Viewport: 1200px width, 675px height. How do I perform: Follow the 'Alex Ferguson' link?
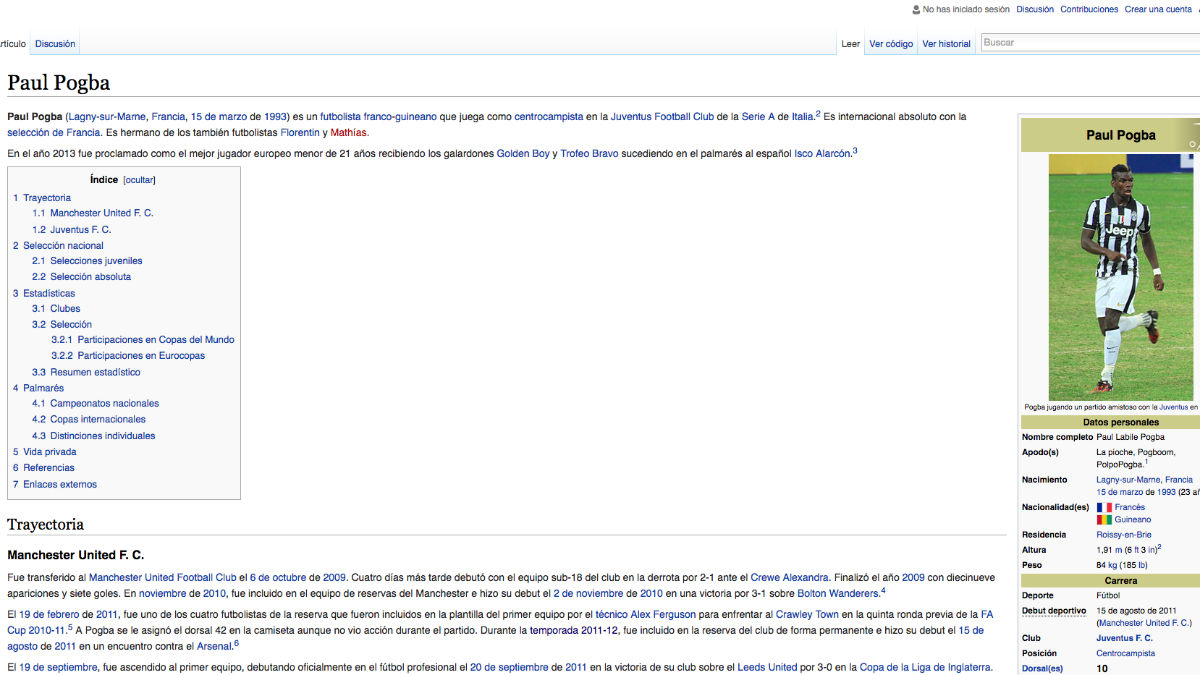[x=663, y=614]
